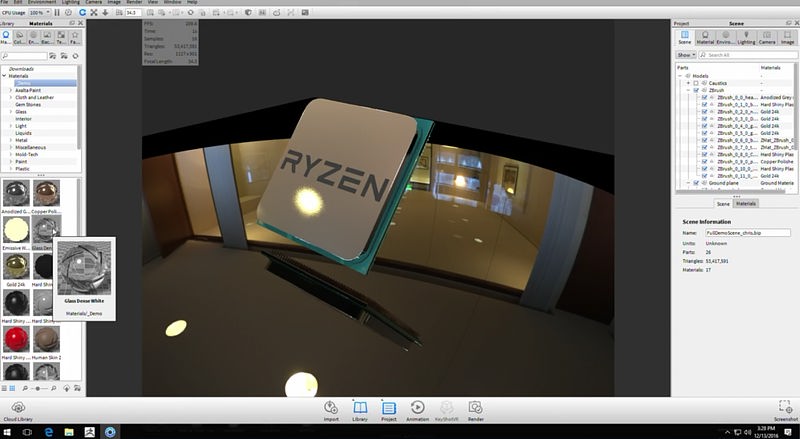This screenshot has width=800, height=439.
Task: Select the red Hard Shiny material thumbnail
Action: (x=16, y=338)
